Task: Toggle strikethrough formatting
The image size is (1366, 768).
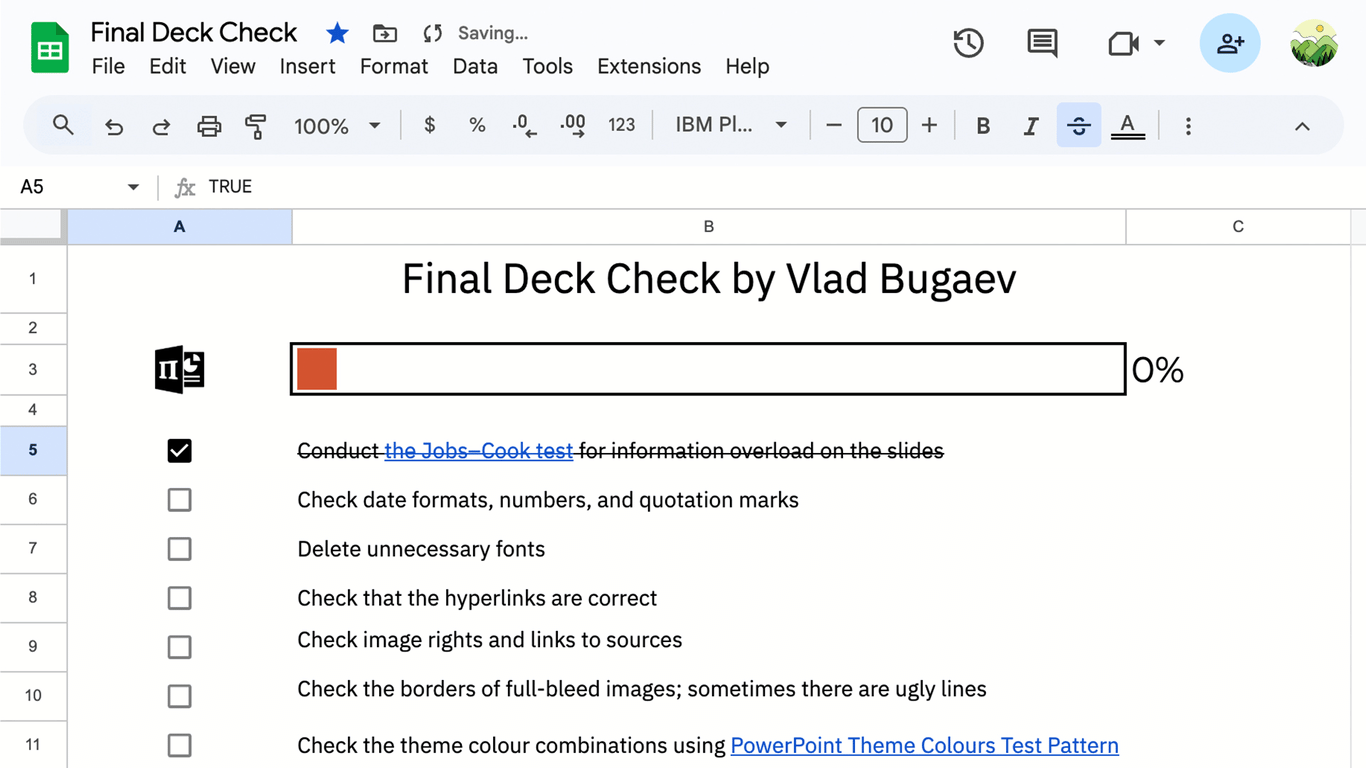Action: [x=1079, y=126]
